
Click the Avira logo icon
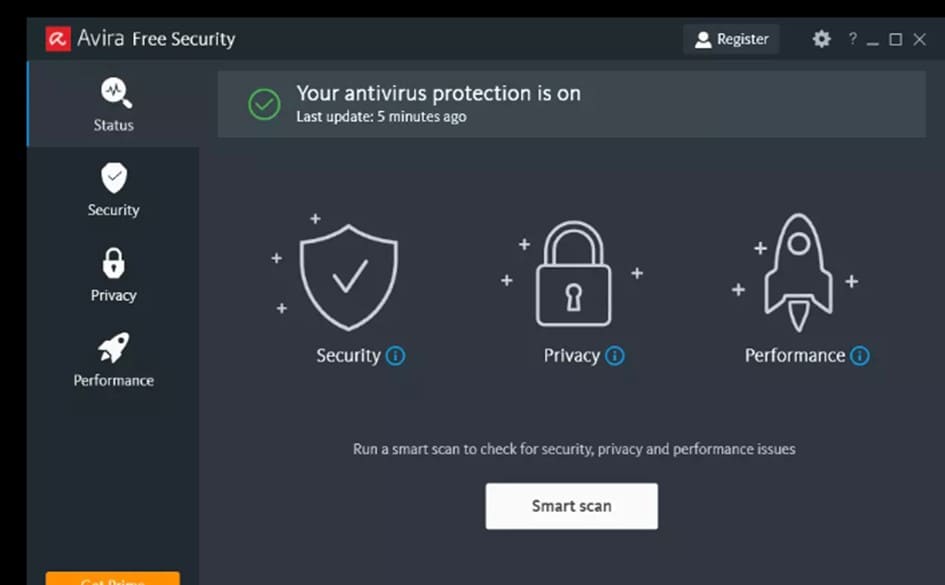click(x=57, y=38)
